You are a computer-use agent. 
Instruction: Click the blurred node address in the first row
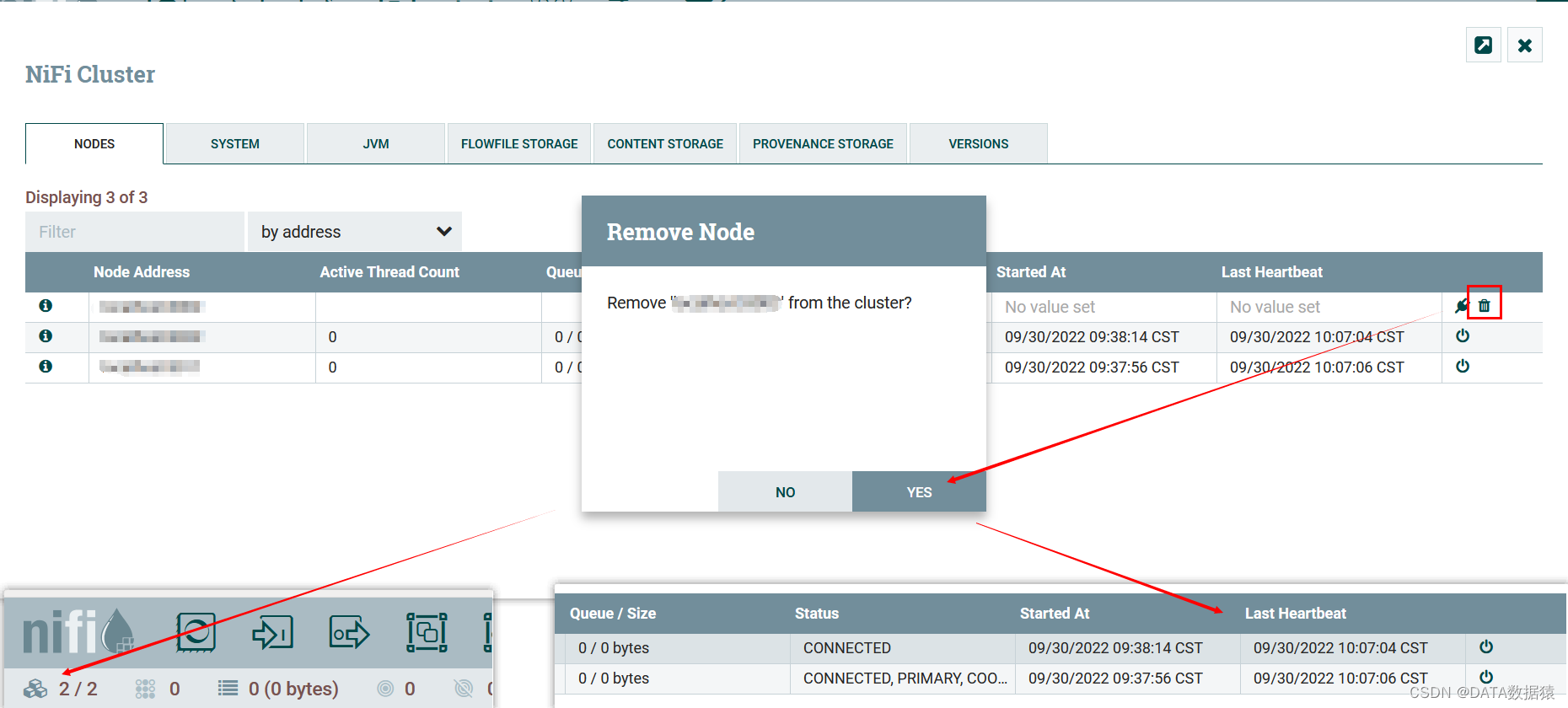(x=152, y=307)
